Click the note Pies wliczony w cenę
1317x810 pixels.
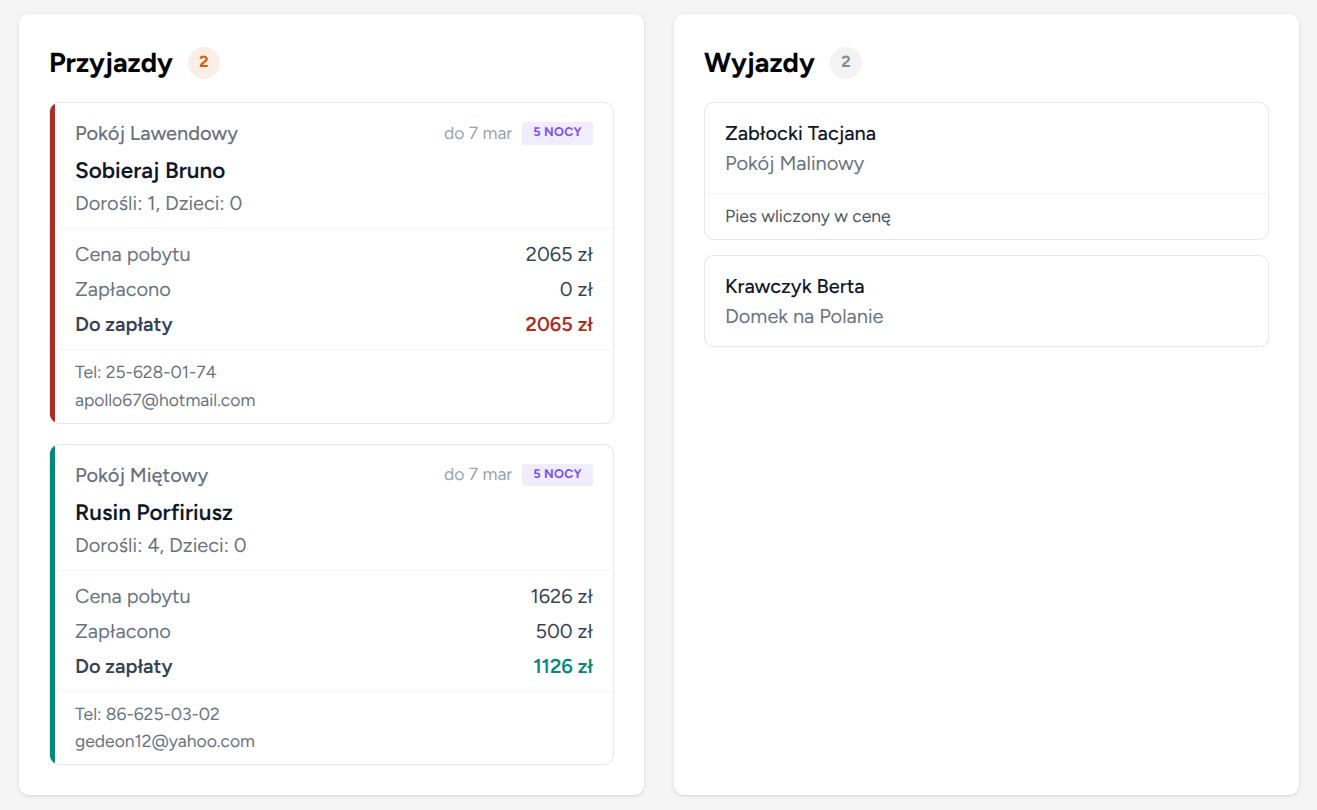807,216
